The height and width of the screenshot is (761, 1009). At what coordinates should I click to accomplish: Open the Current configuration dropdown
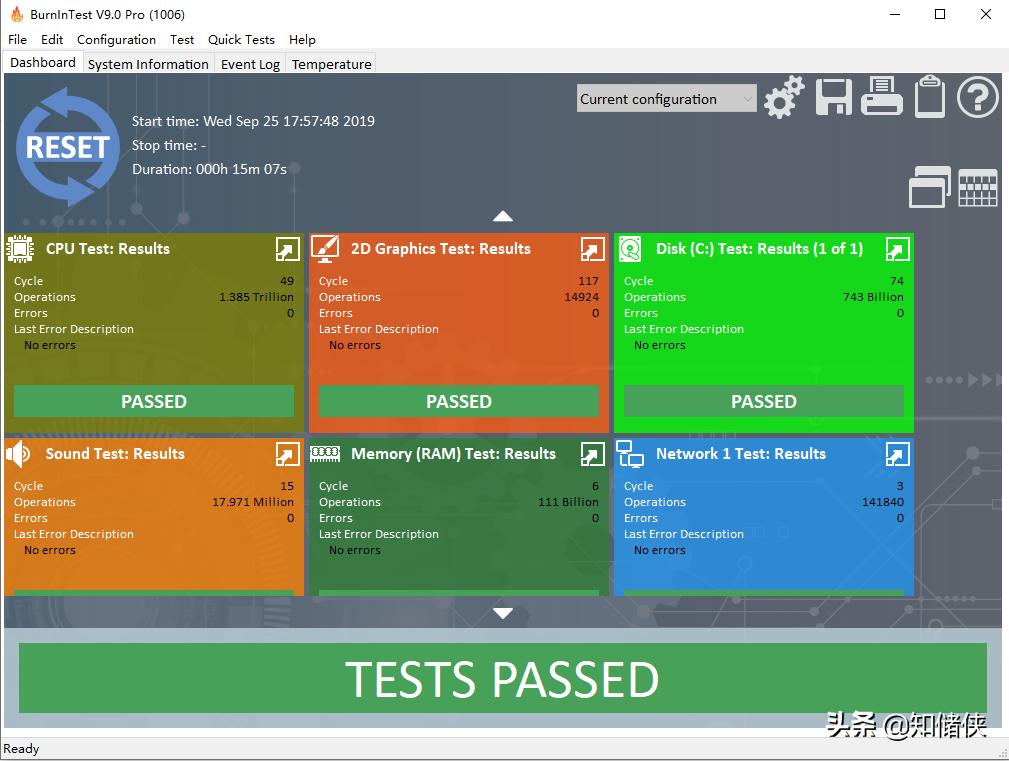click(x=667, y=99)
